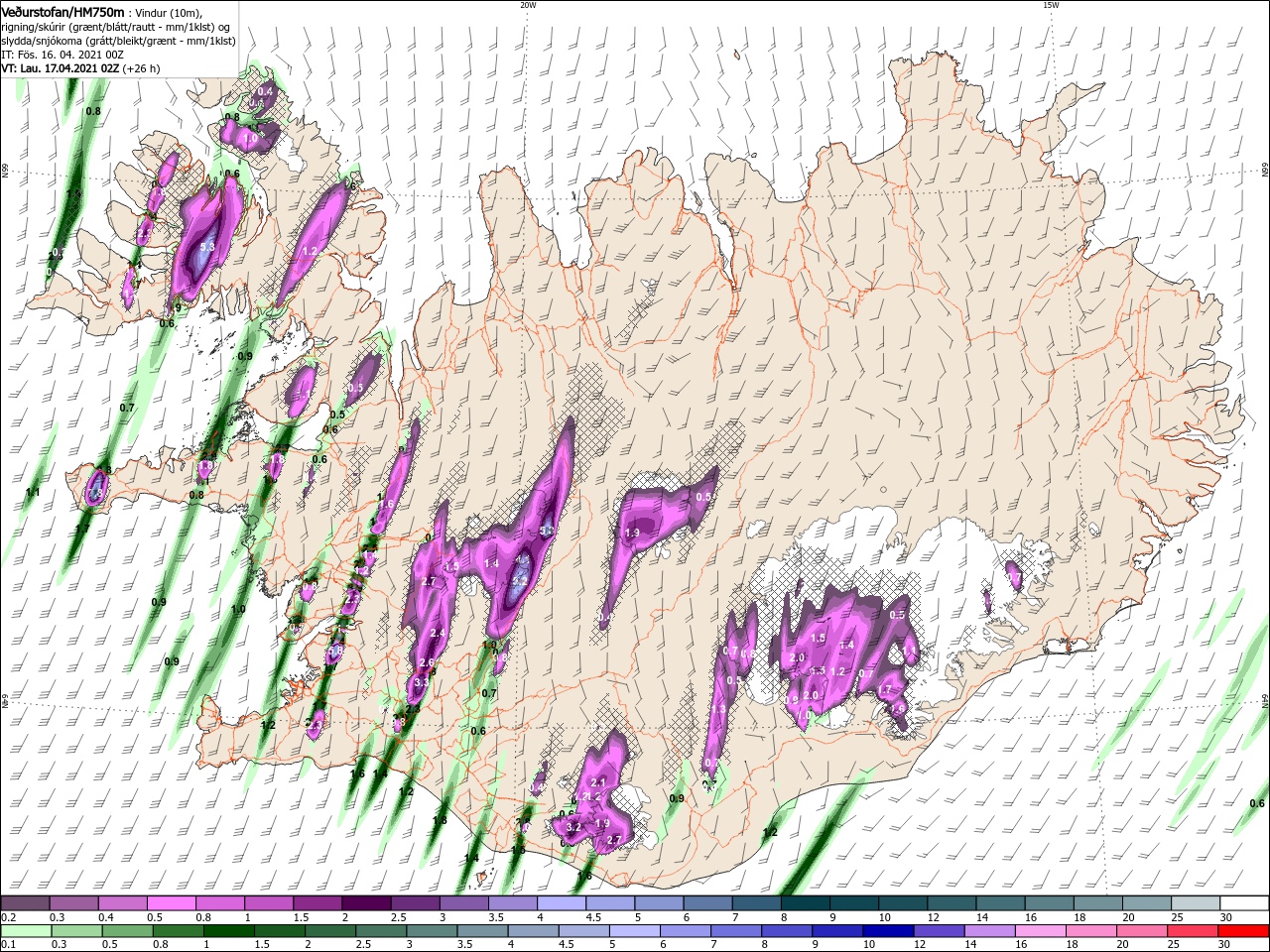Click the 'VT: Lau. 17.04.2021 02Z' valid time
Image resolution: width=1270 pixels, height=952 pixels.
61,68
